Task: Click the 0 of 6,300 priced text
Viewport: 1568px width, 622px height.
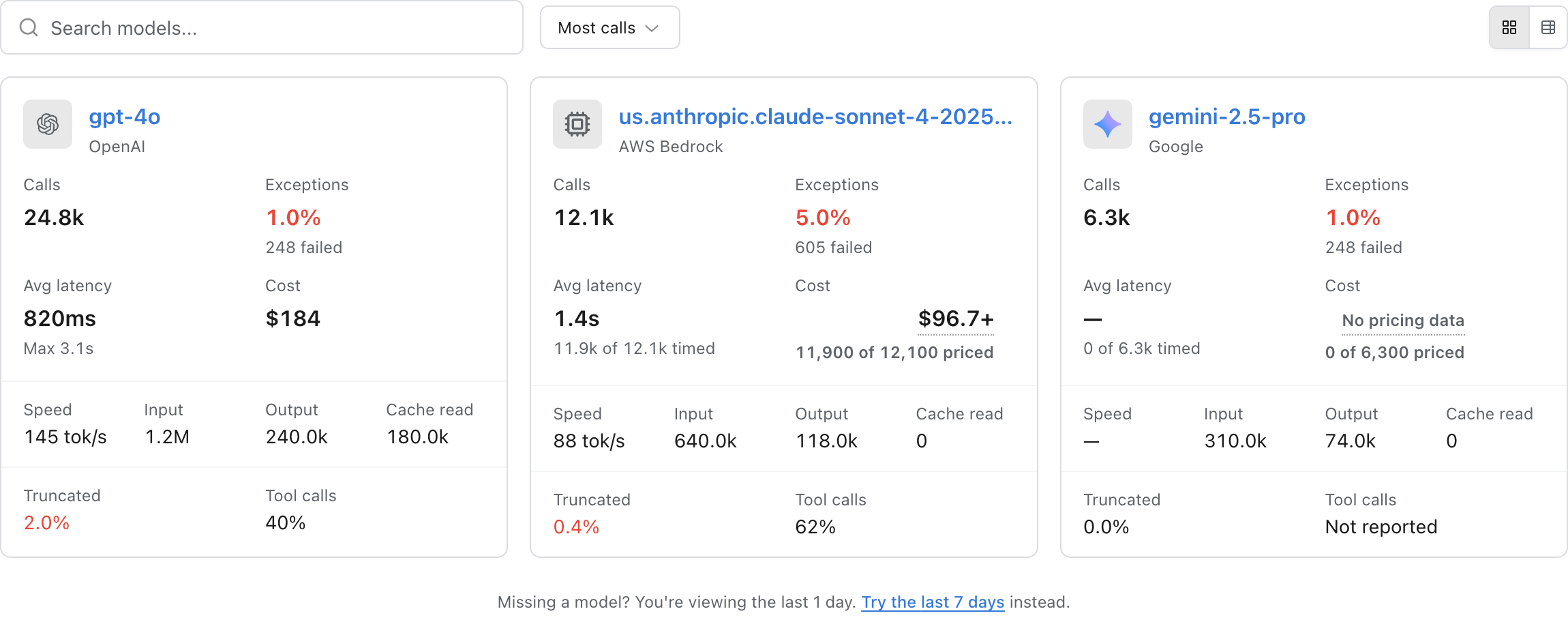Action: (x=1395, y=353)
